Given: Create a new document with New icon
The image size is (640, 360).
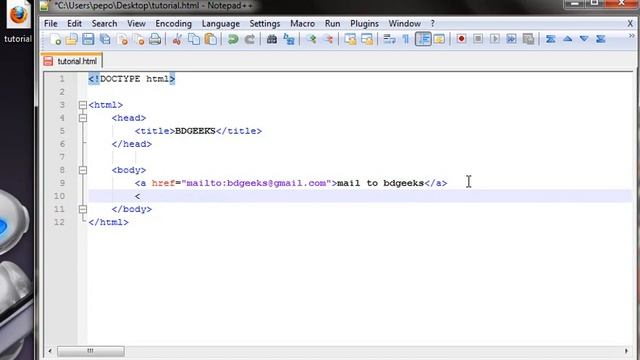Looking at the screenshot, I should 56,39.
